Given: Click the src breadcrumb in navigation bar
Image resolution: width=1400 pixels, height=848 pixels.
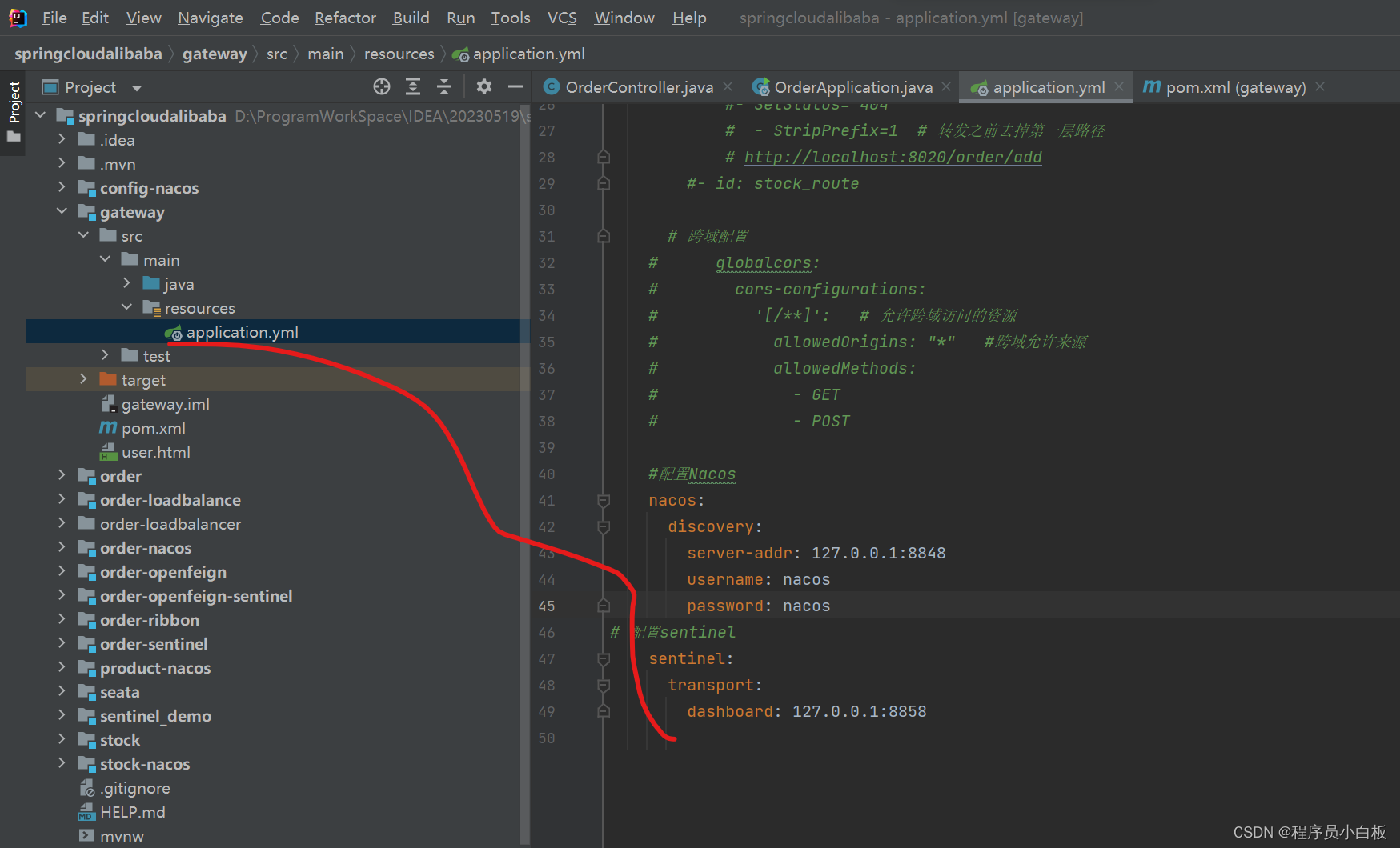Looking at the screenshot, I should click(x=277, y=54).
